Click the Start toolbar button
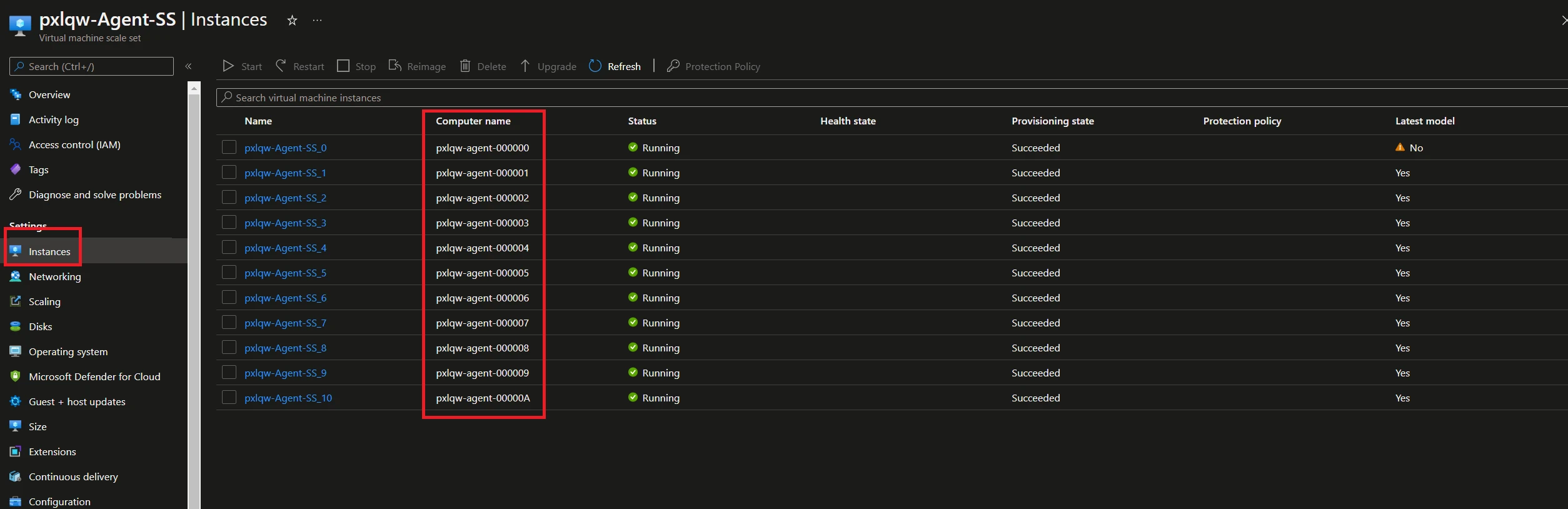 pos(243,66)
